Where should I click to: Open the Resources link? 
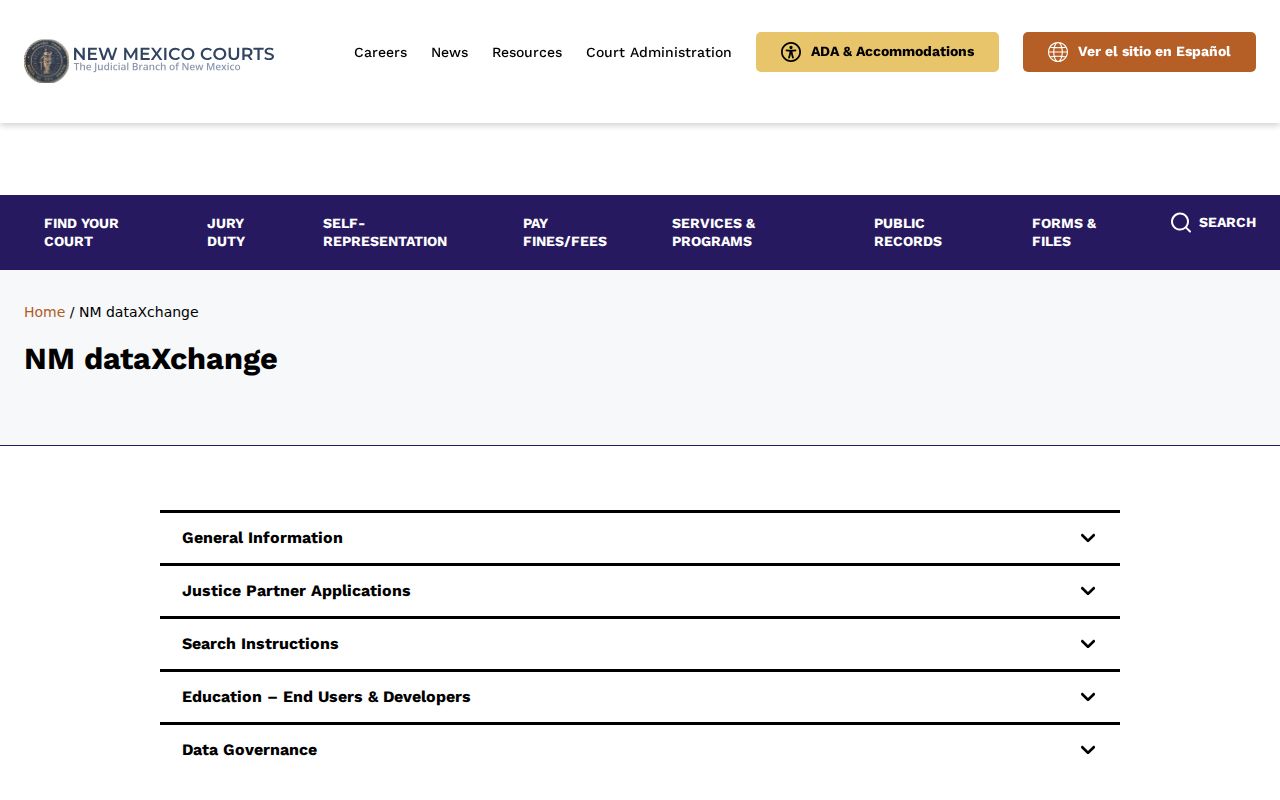(527, 52)
